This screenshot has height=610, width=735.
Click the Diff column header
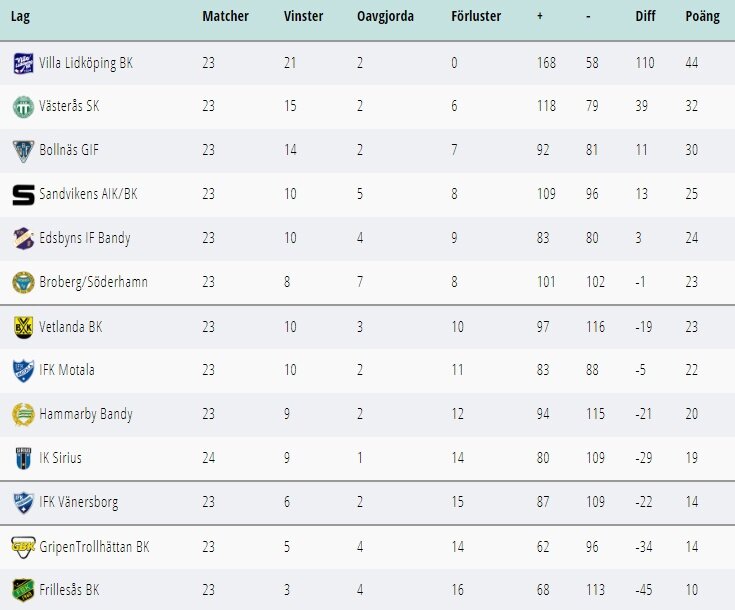[x=645, y=16]
